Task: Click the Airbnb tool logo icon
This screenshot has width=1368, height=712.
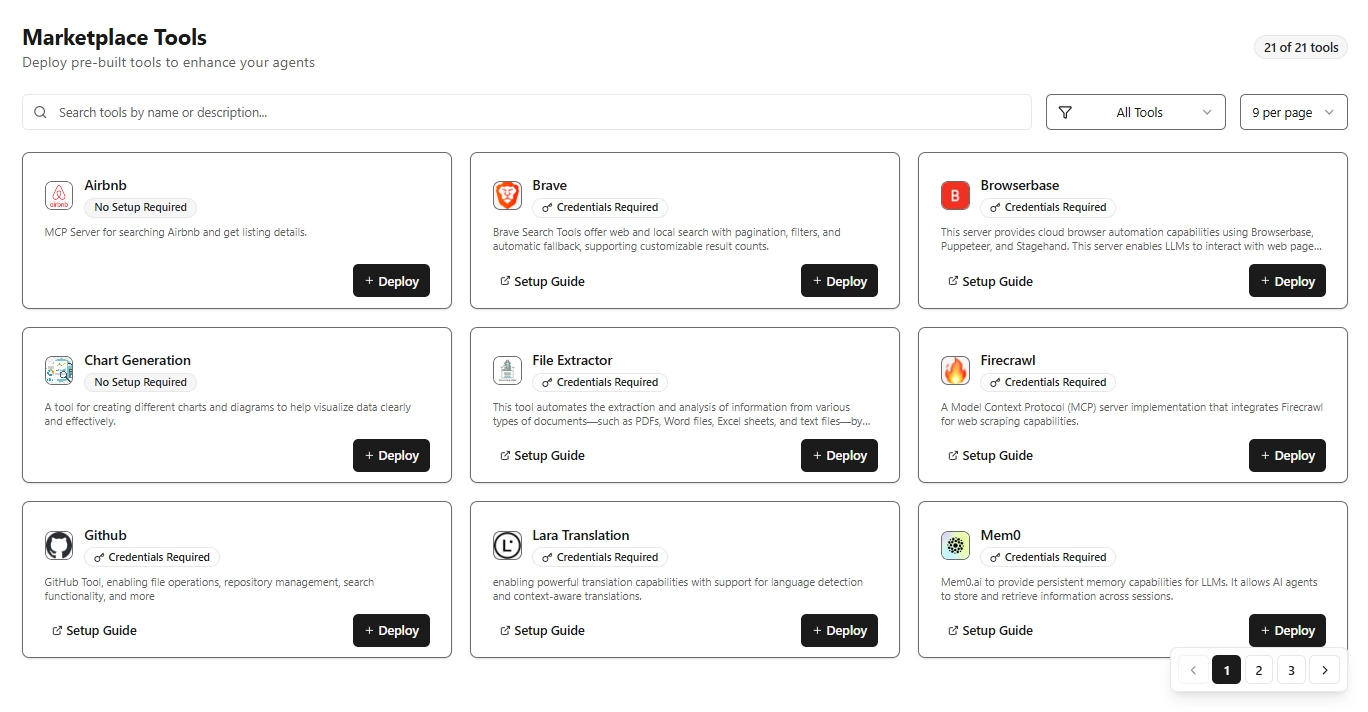Action: pos(59,196)
